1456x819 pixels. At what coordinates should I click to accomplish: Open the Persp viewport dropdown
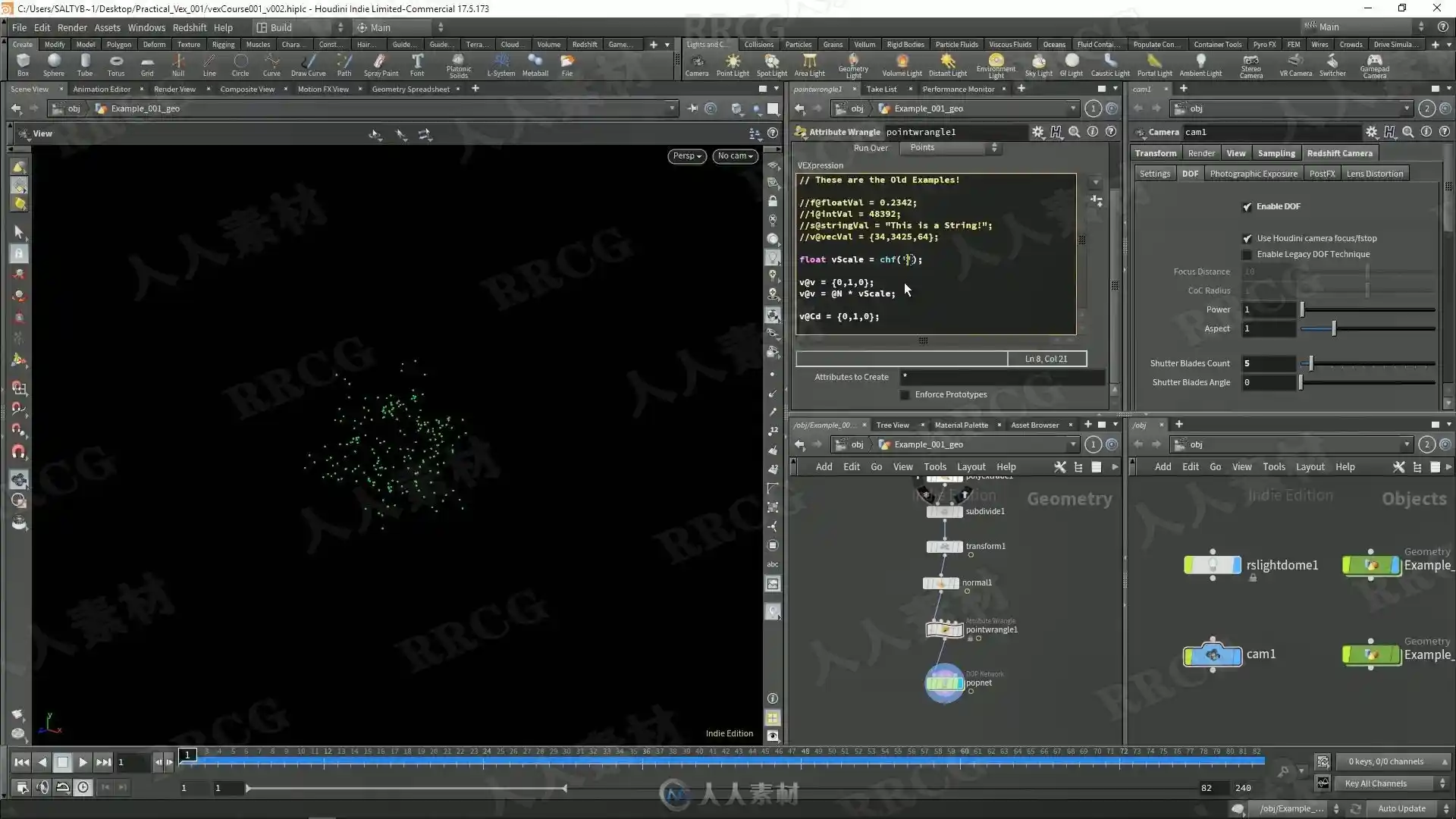tap(687, 155)
